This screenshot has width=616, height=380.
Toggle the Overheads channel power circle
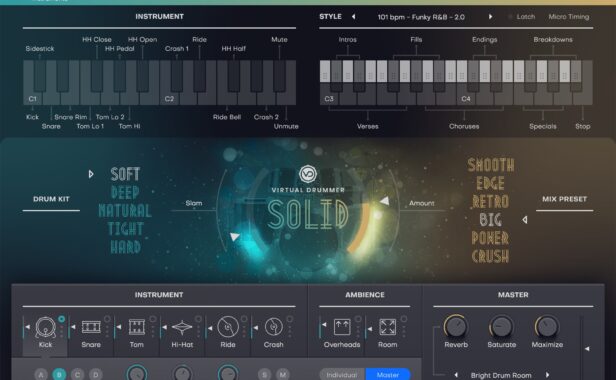358,319
